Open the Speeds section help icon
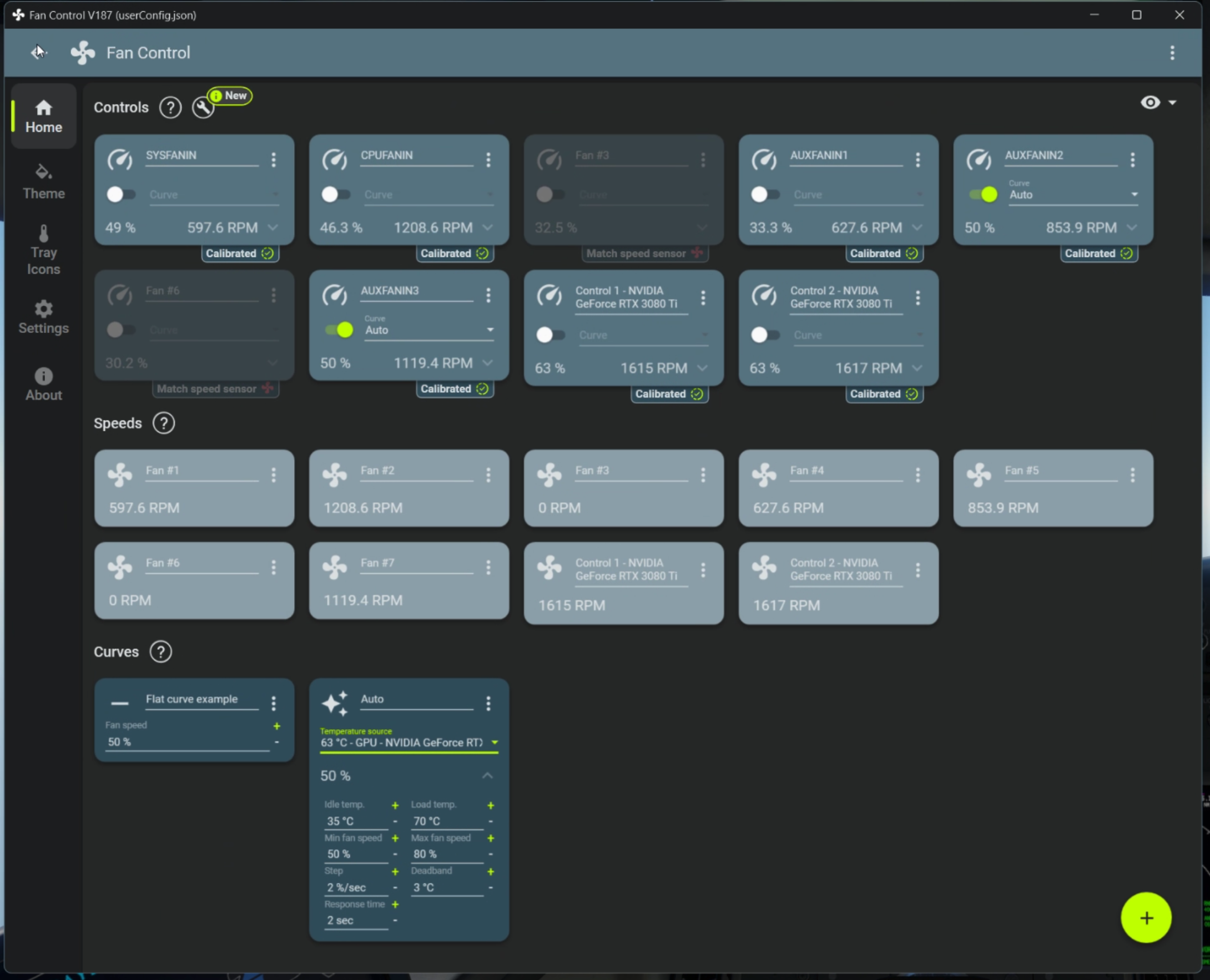Image resolution: width=1210 pixels, height=980 pixels. pos(164,423)
